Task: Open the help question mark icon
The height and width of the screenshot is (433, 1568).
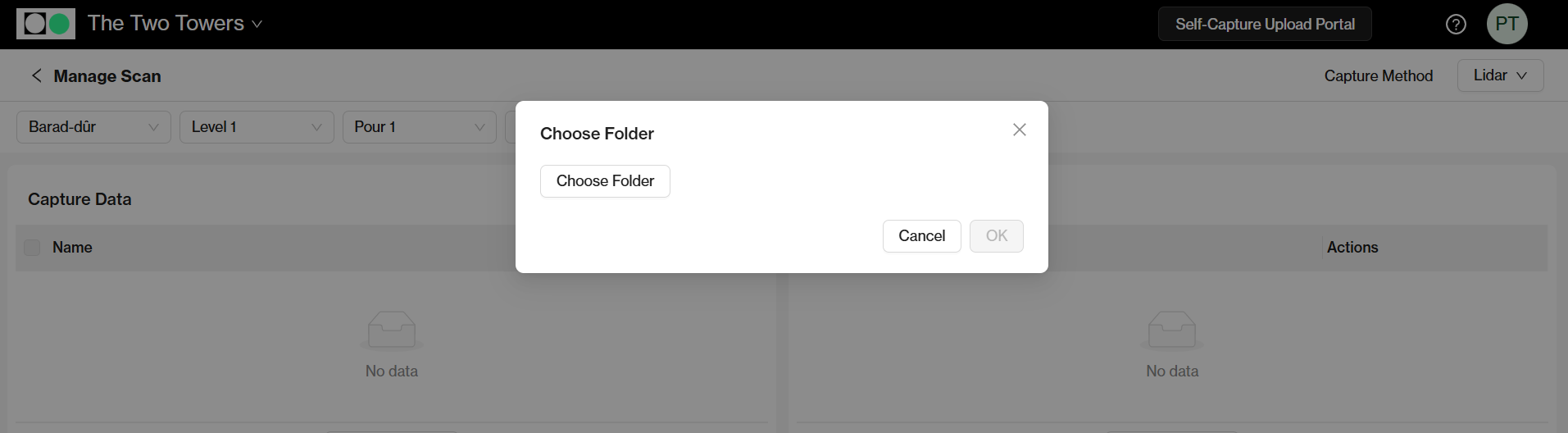Action: coord(1456,25)
